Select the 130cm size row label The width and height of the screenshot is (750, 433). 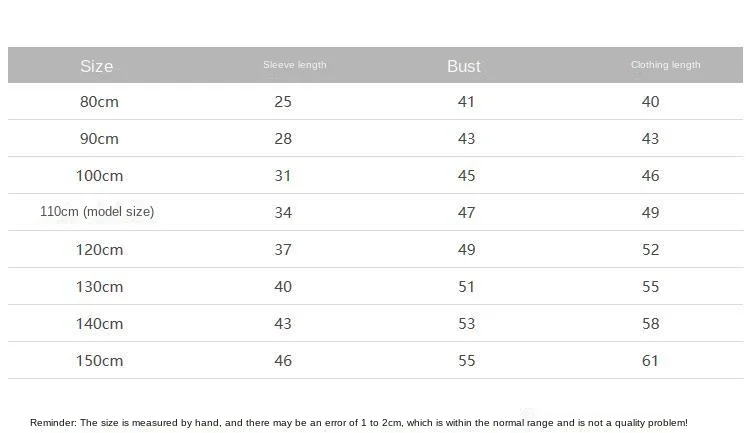point(99,287)
